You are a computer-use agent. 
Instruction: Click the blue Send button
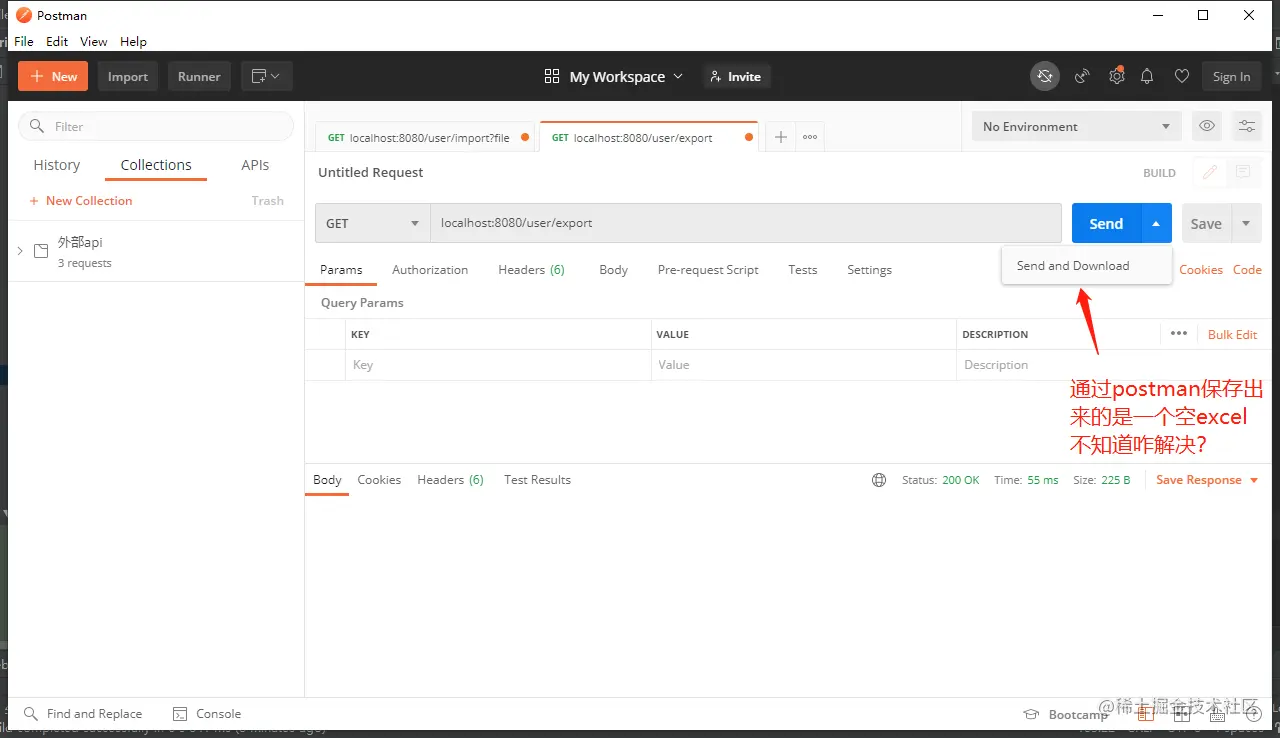(x=1106, y=223)
